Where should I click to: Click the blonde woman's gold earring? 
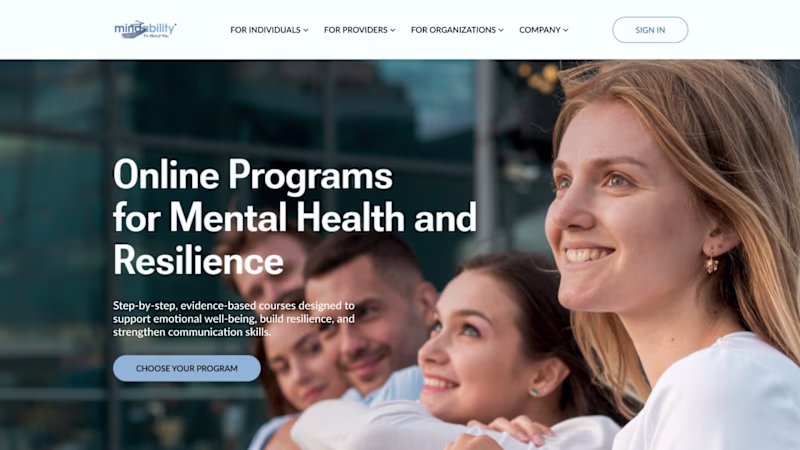tap(712, 263)
